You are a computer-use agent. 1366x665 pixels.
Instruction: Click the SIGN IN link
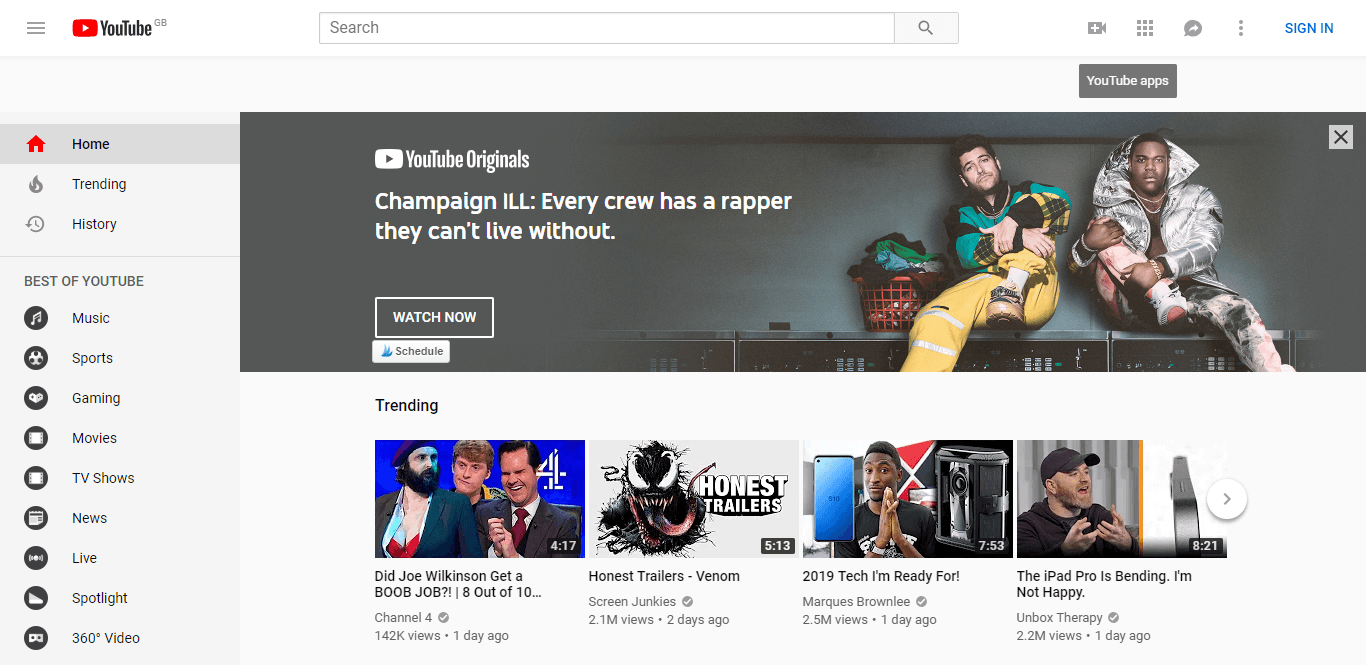(1309, 28)
